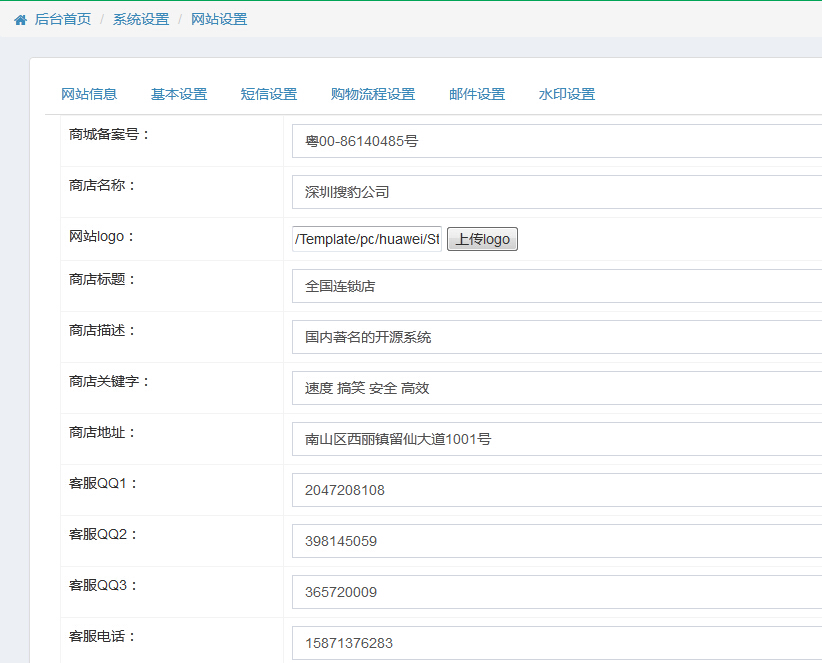Screen dimensions: 822x663
Task: Select the 短信设置 tab
Action: click(x=269, y=94)
